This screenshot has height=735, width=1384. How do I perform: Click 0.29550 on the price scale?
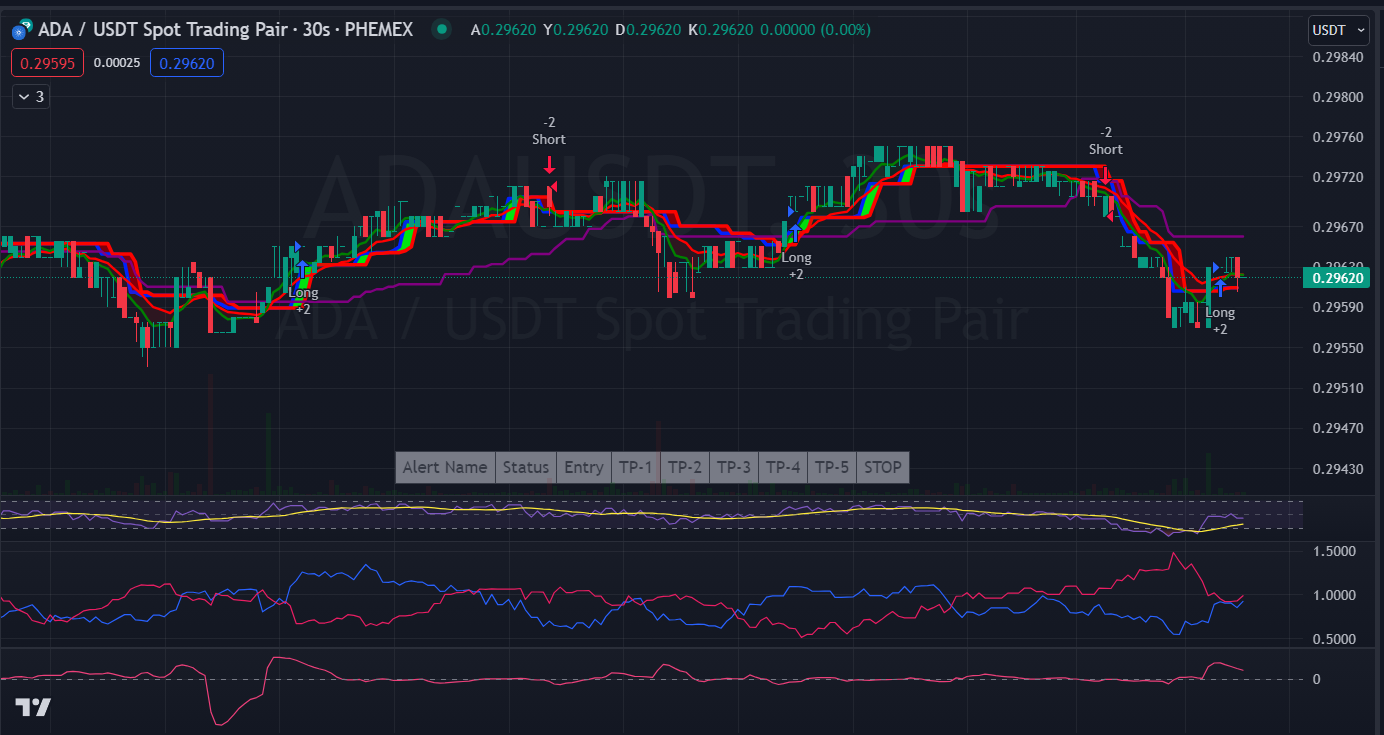pyautogui.click(x=1337, y=348)
